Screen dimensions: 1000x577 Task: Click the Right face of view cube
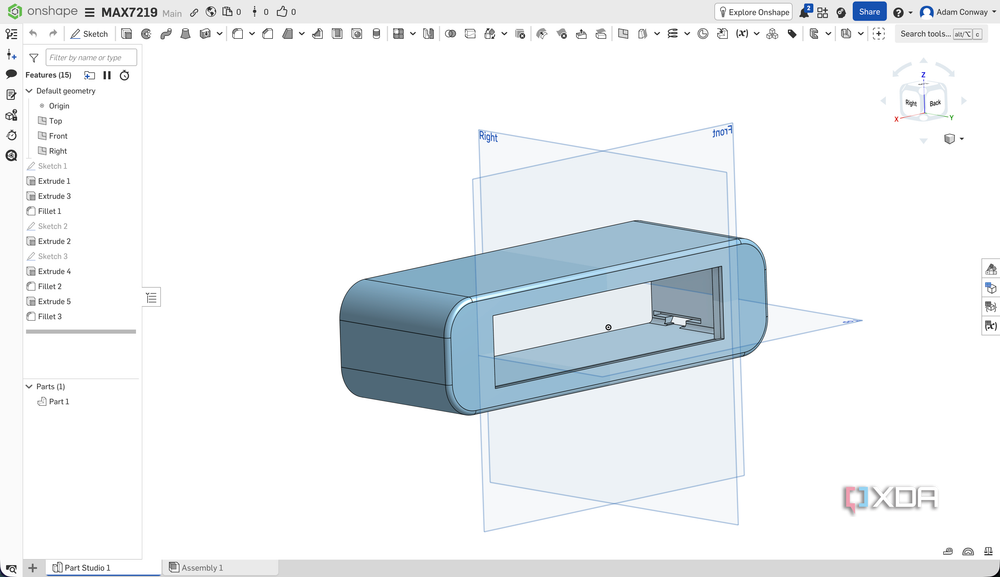[x=911, y=103]
